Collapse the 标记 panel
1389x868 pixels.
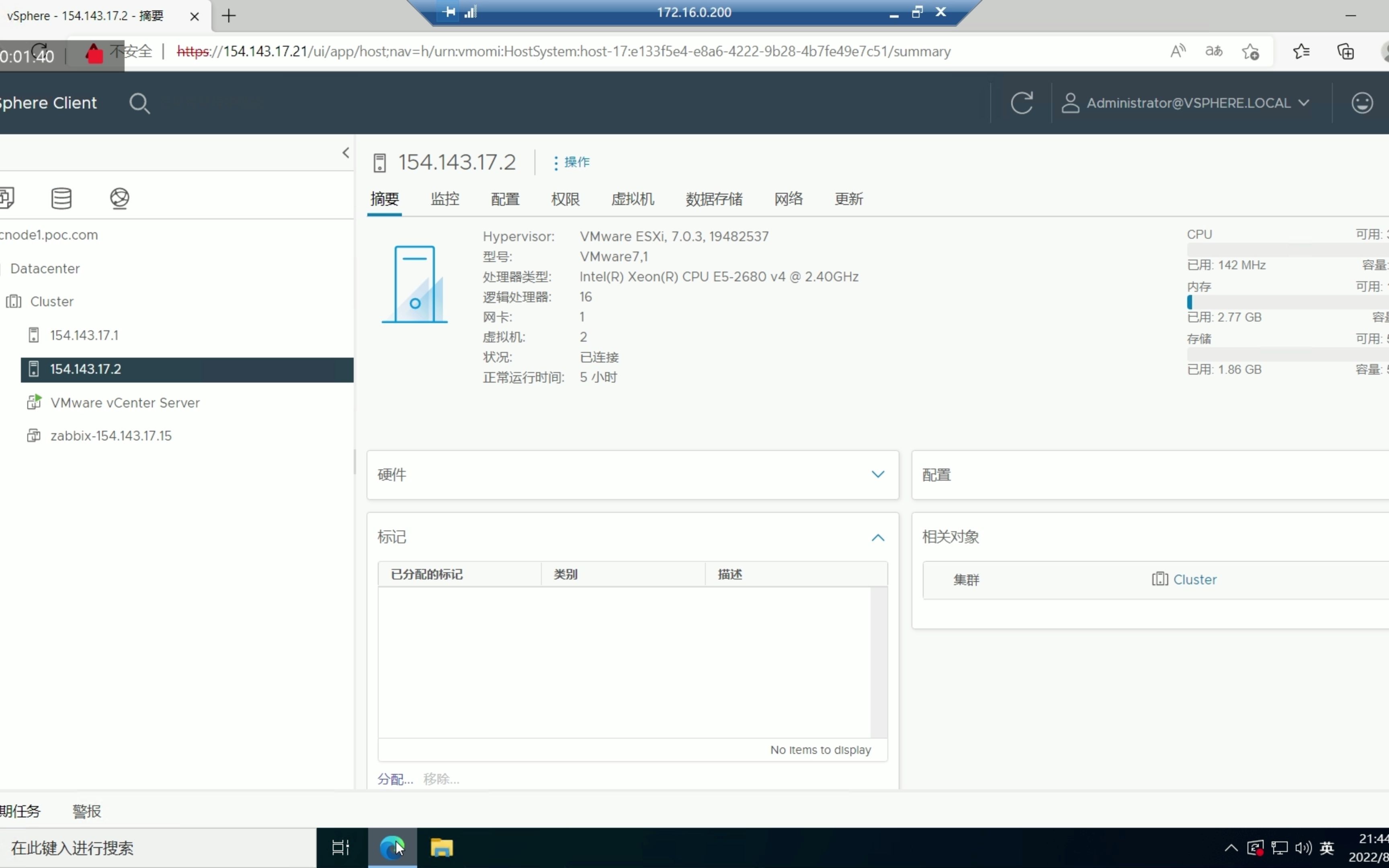878,537
